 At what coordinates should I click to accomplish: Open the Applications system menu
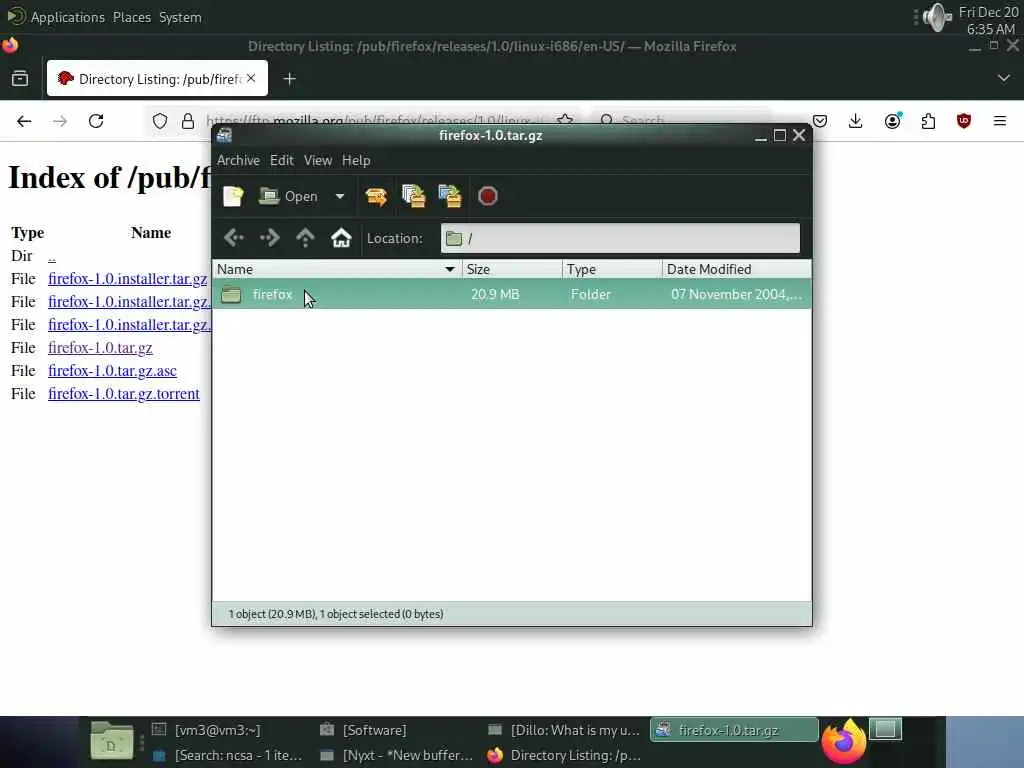tap(67, 17)
